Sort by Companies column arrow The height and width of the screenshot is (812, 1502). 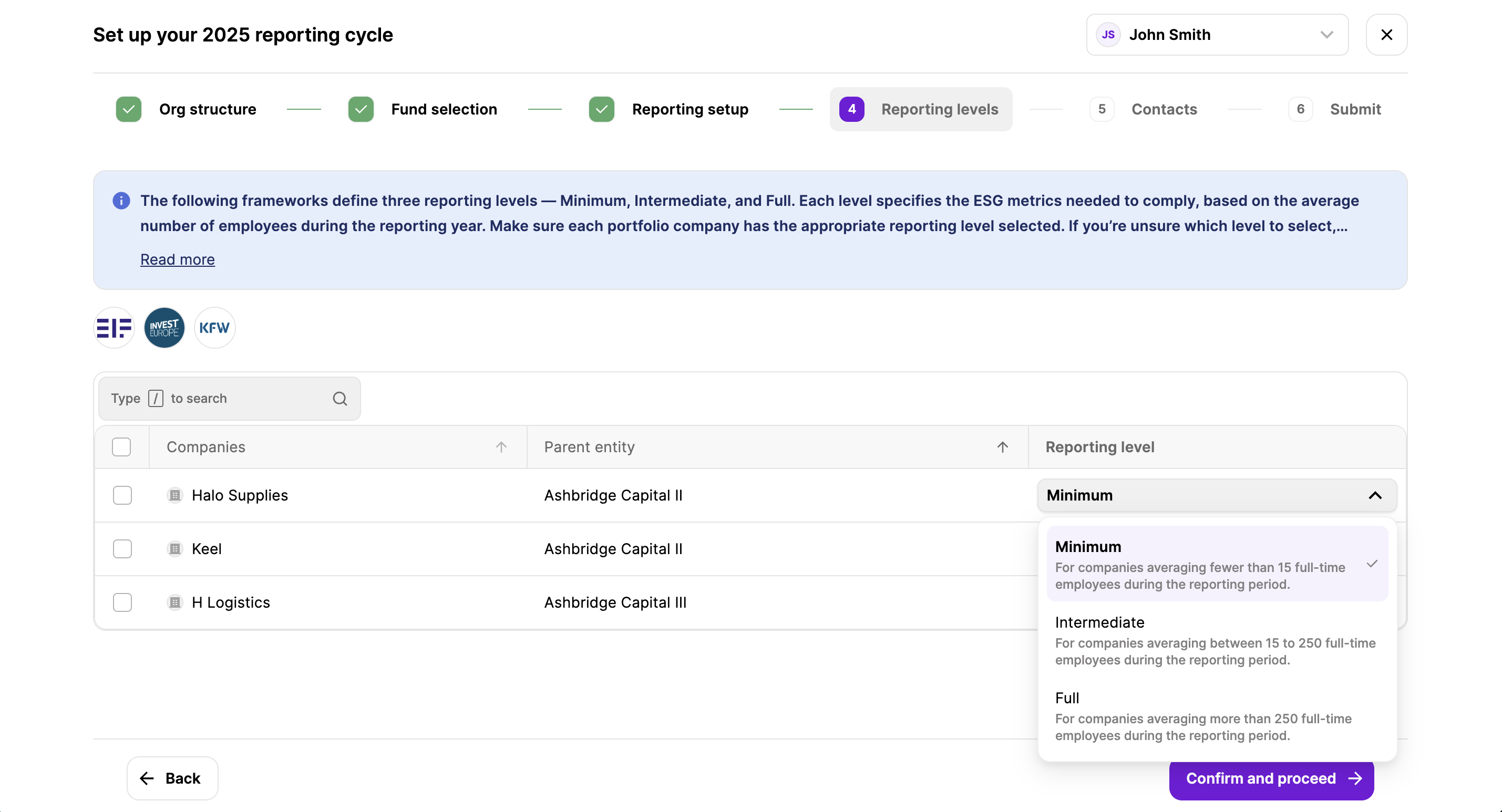501,447
